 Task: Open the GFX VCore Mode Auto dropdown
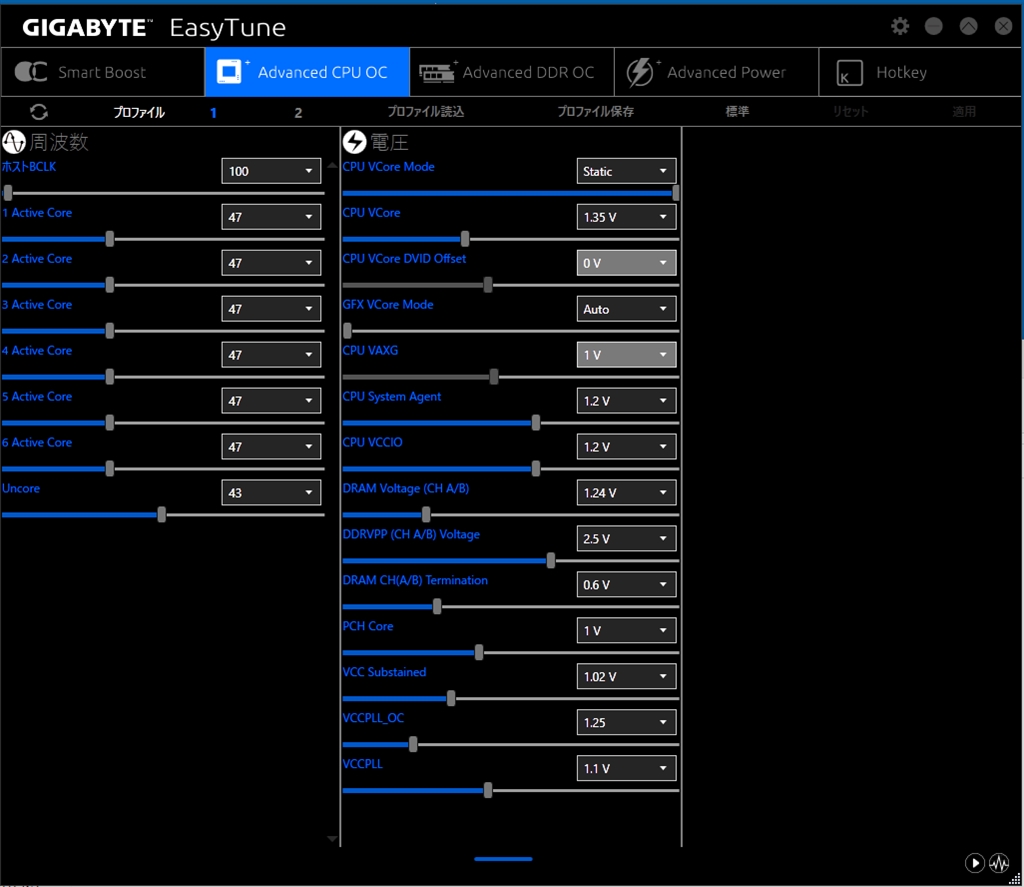coord(626,309)
